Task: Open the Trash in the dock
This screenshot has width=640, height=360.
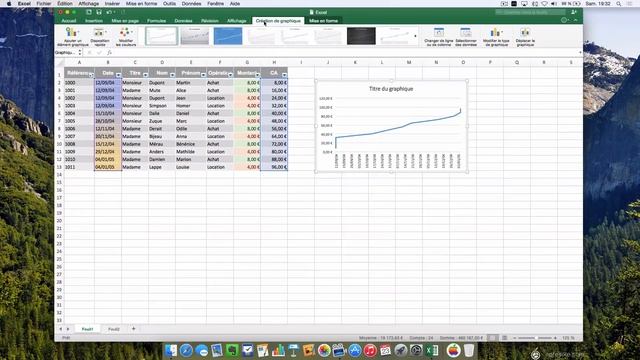Action: point(469,350)
